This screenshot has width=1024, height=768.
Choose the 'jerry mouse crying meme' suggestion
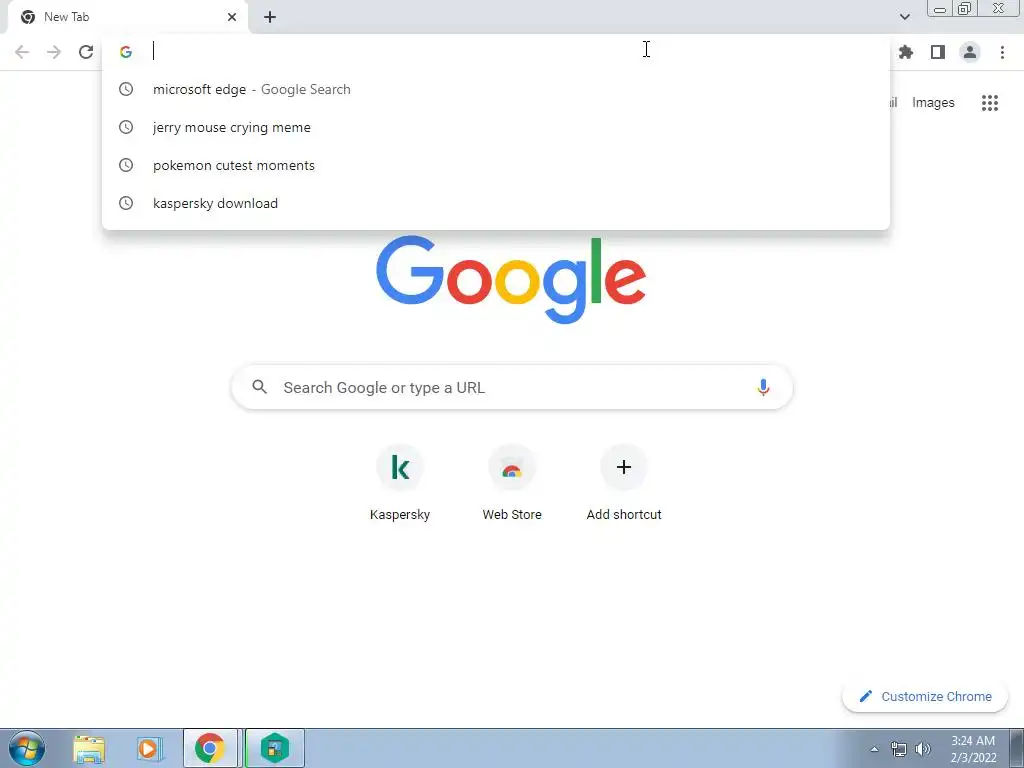(496, 127)
